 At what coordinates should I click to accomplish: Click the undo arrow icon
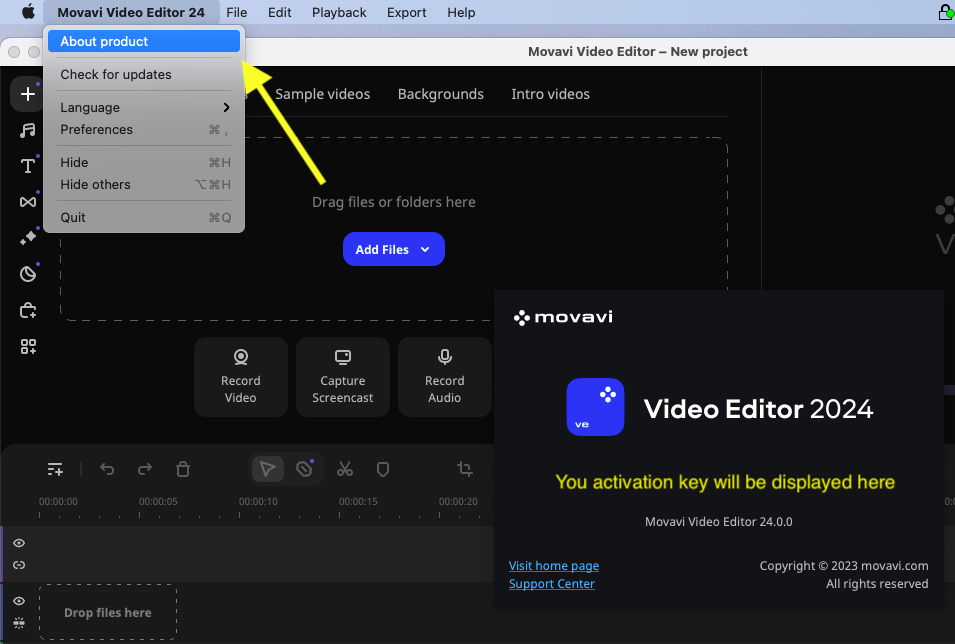[107, 469]
